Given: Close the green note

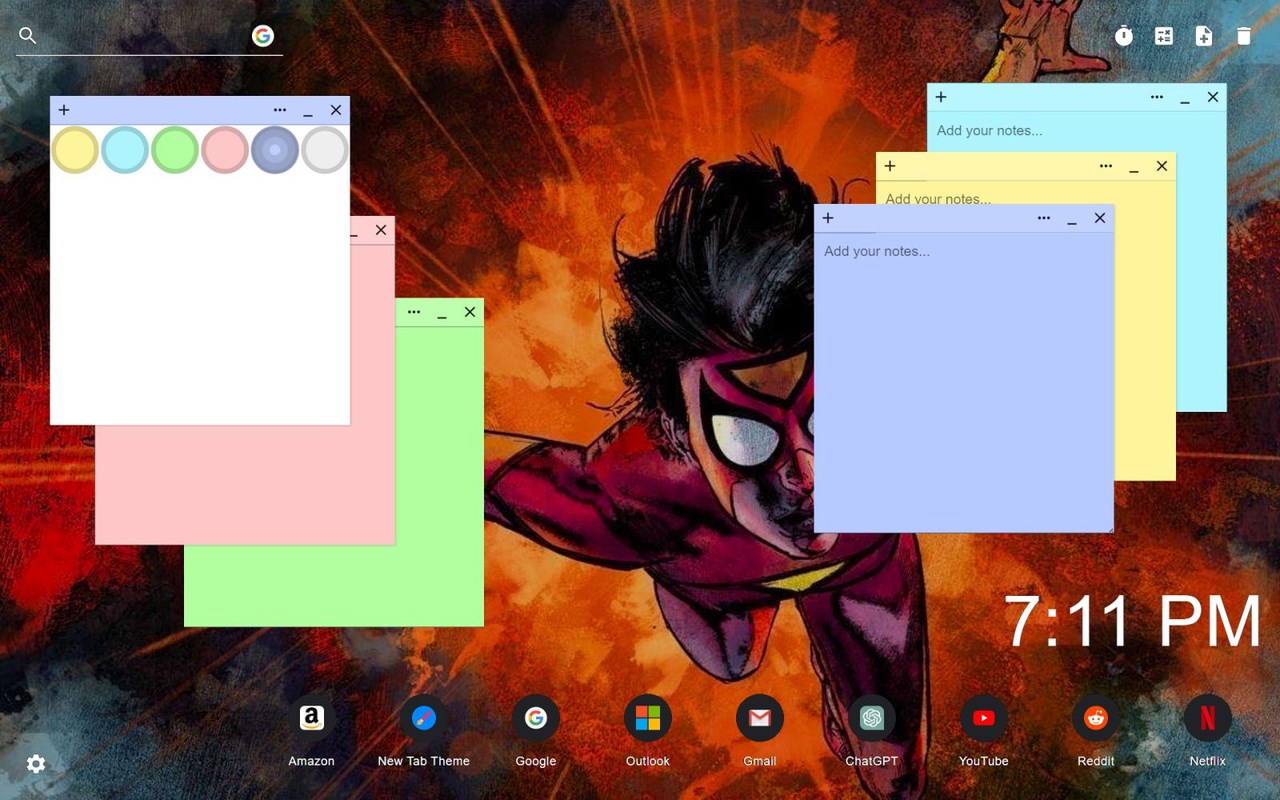Looking at the screenshot, I should [470, 312].
